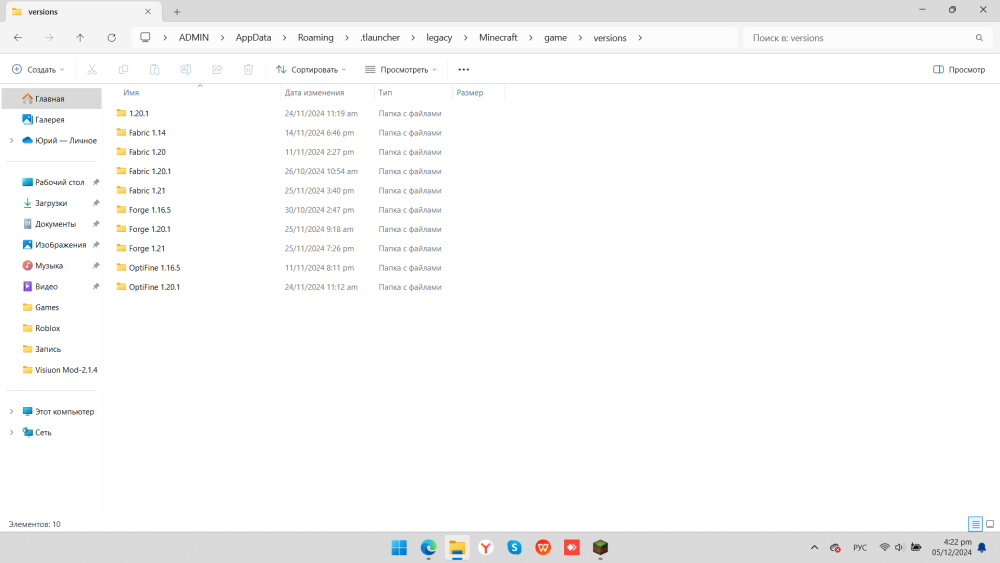Expand the Юрий — Личное tree node
Screen dimensions: 1000x563
(x=11, y=140)
